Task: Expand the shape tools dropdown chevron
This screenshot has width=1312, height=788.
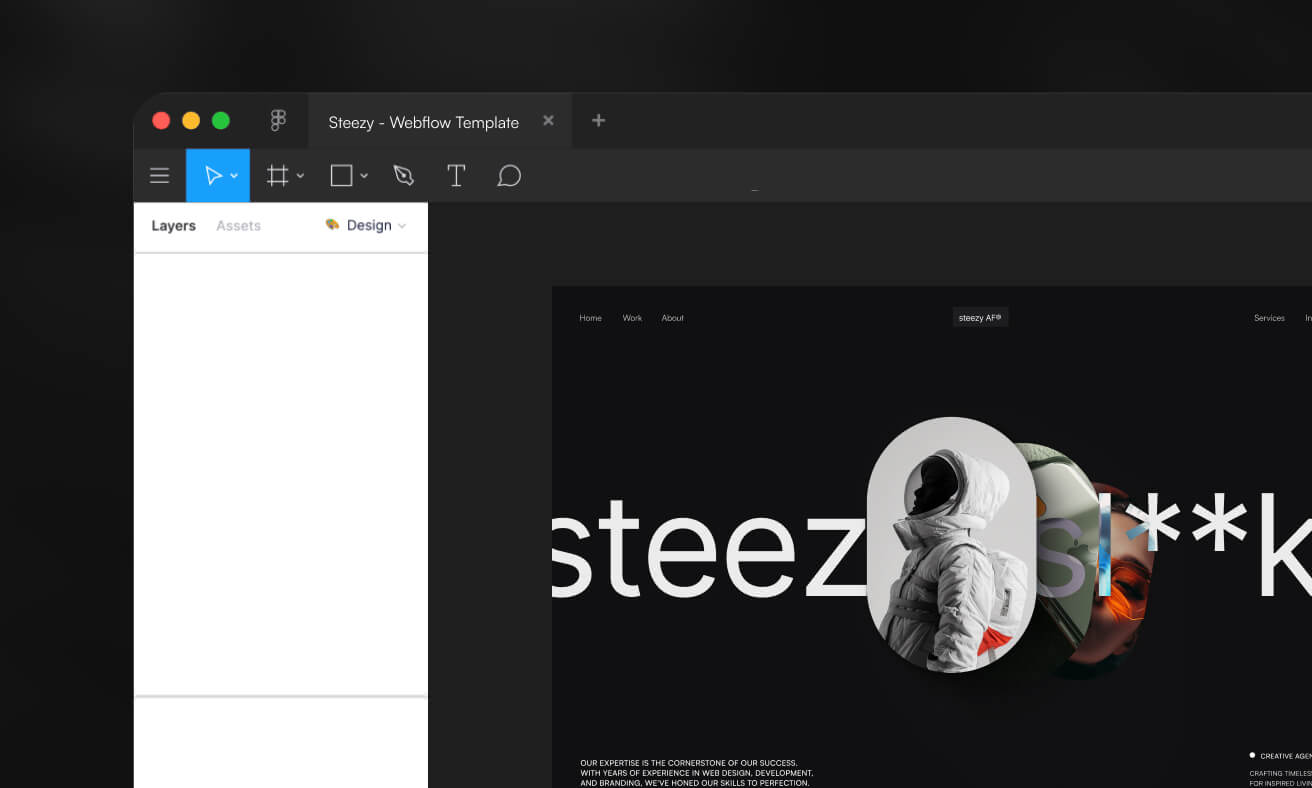Action: (x=364, y=176)
